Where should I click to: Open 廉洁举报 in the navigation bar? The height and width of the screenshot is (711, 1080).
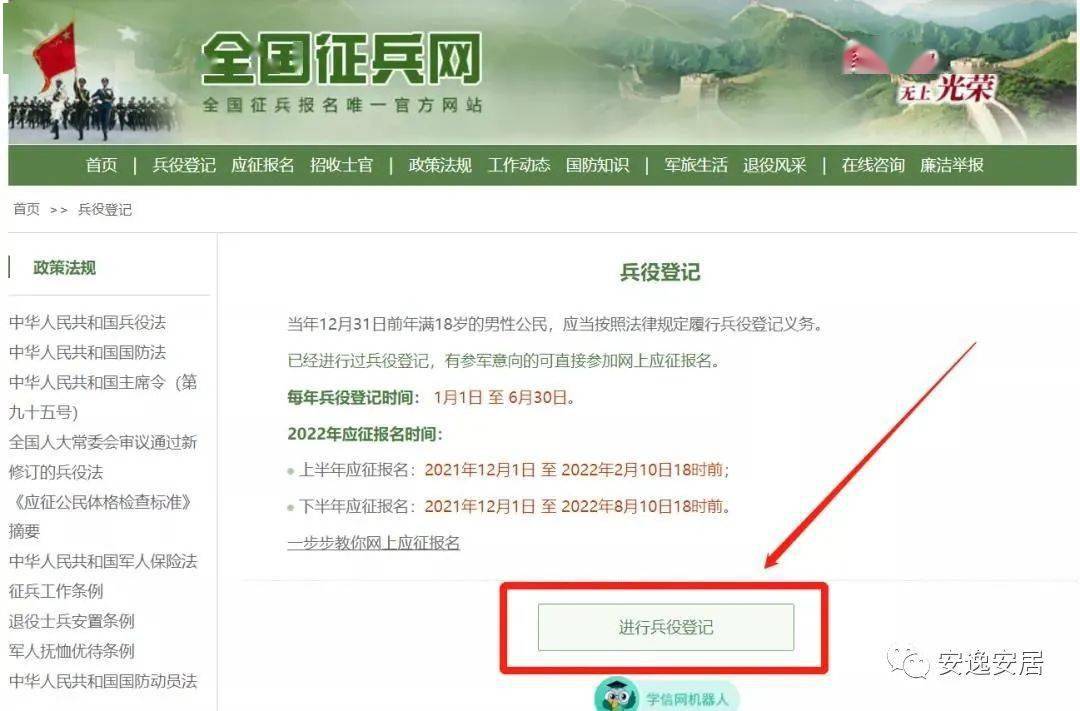(952, 165)
